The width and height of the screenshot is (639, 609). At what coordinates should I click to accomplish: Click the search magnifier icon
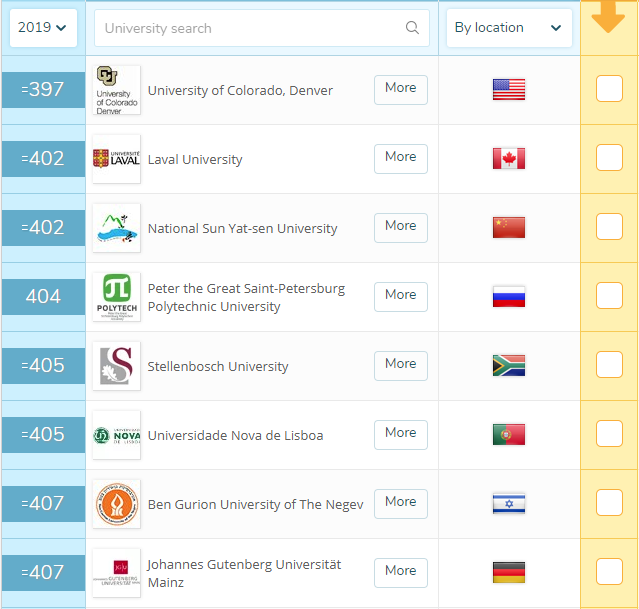(x=412, y=28)
